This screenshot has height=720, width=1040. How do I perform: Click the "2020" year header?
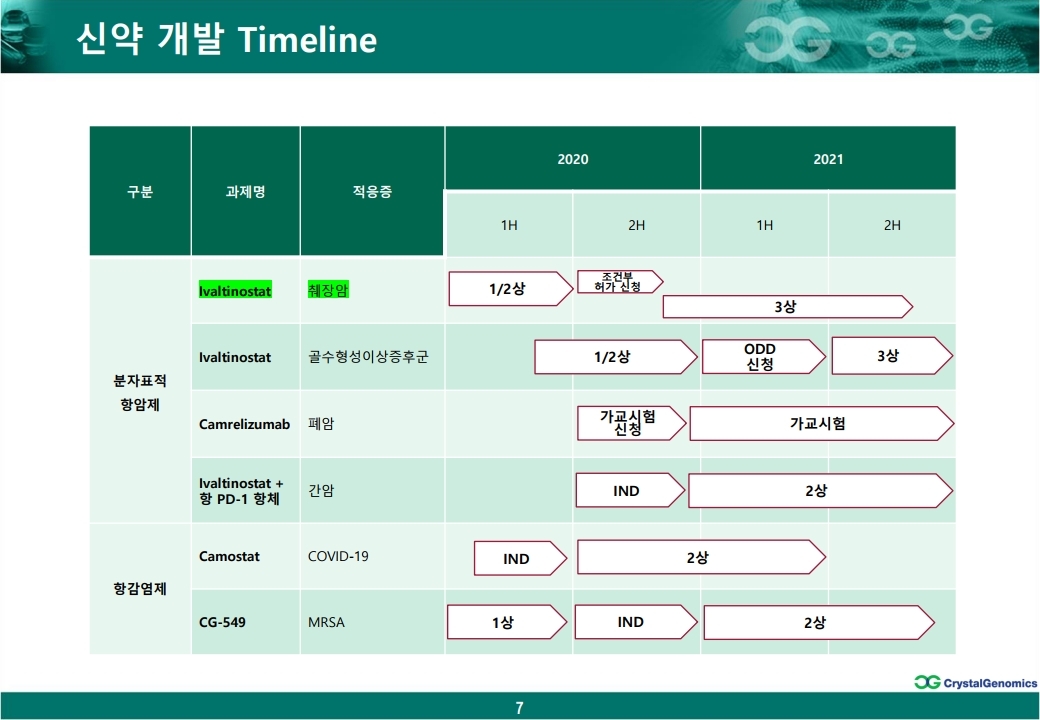572,158
